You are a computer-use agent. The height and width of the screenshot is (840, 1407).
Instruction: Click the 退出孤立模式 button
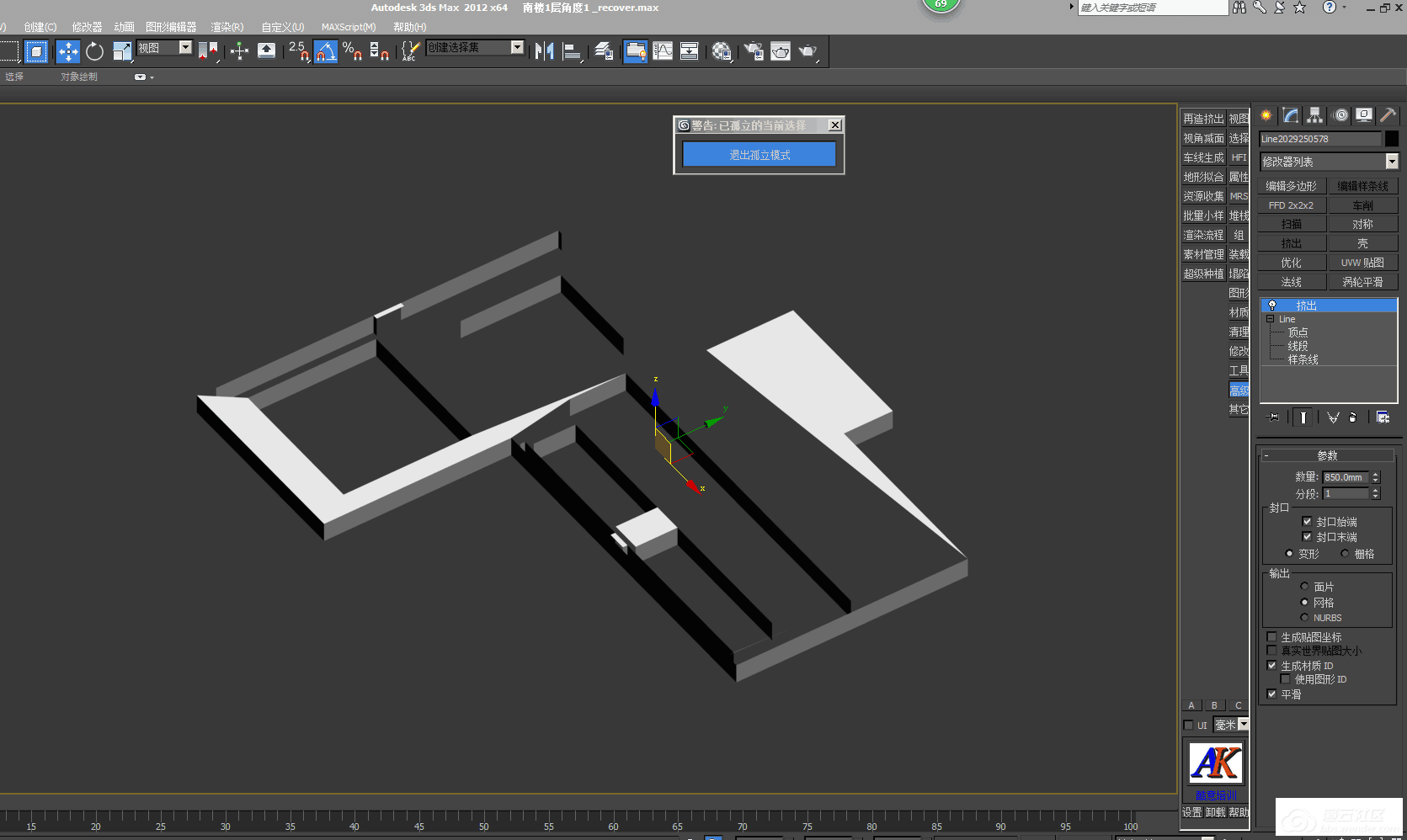click(759, 155)
